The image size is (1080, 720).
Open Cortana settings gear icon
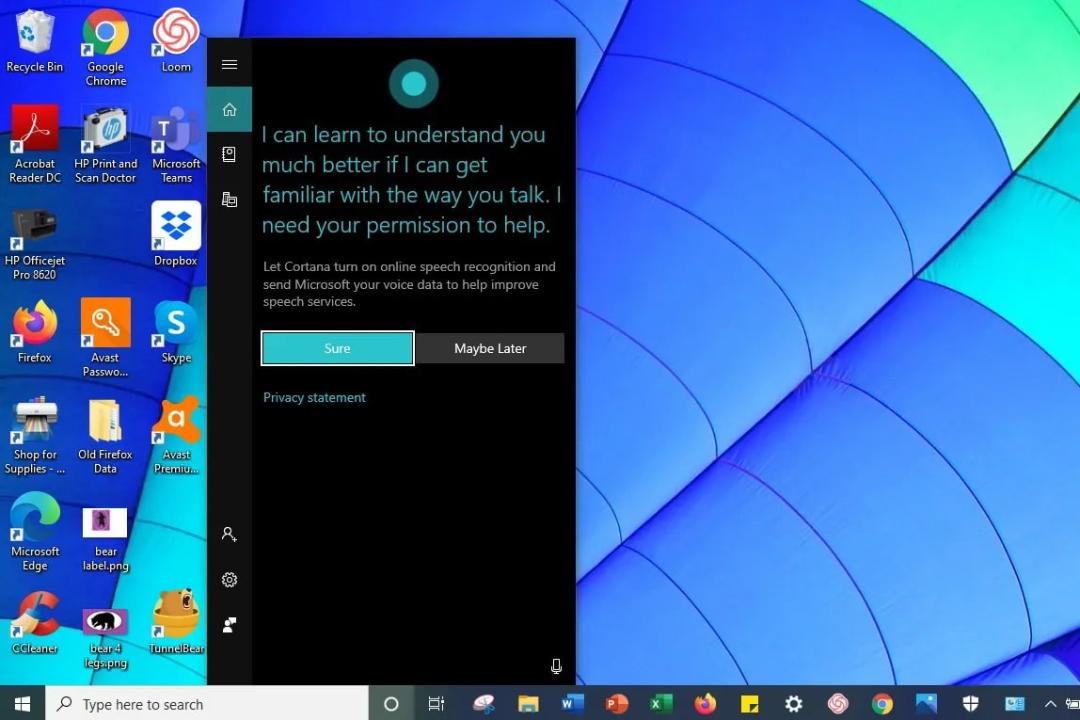tap(229, 579)
